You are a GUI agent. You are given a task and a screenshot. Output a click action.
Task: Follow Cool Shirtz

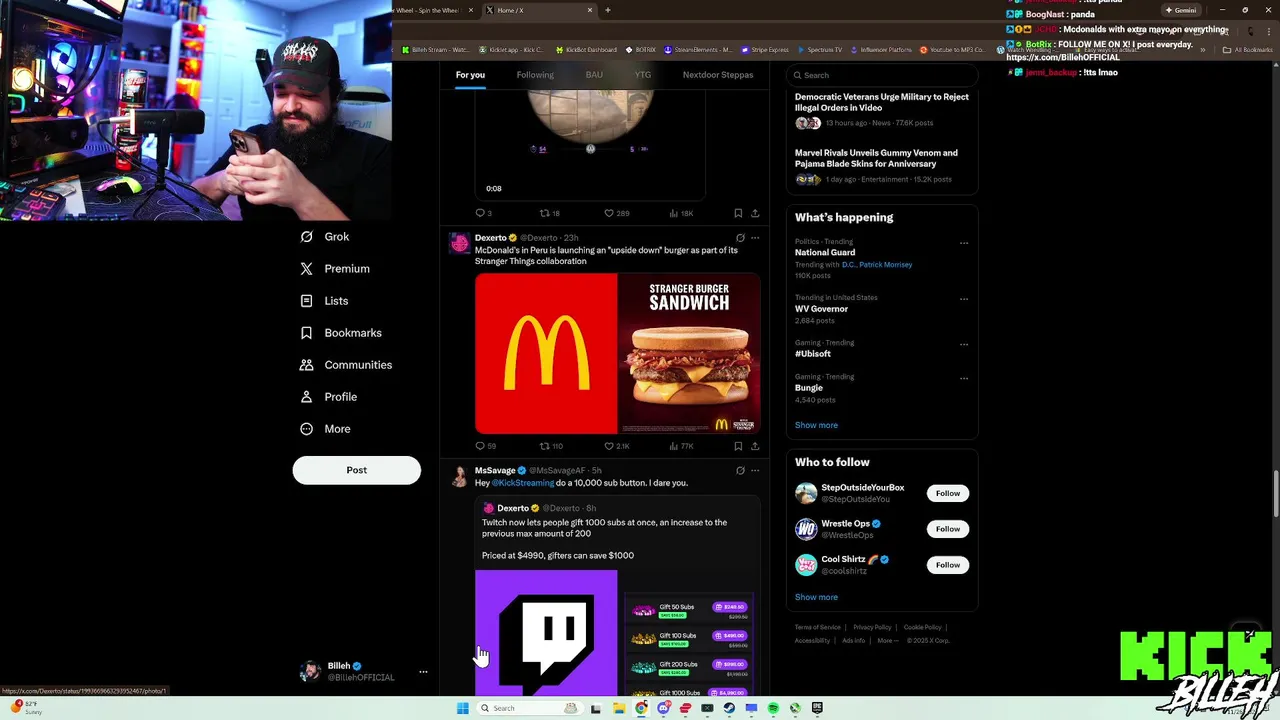(948, 565)
